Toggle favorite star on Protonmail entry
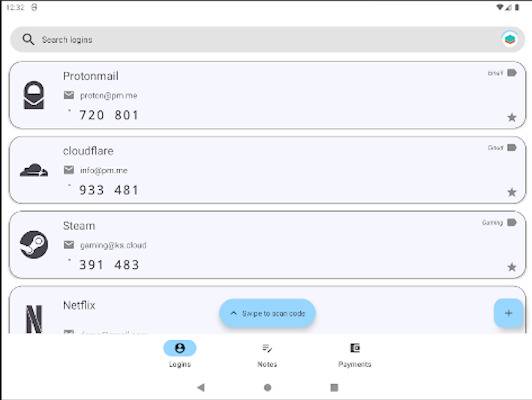 (x=512, y=117)
